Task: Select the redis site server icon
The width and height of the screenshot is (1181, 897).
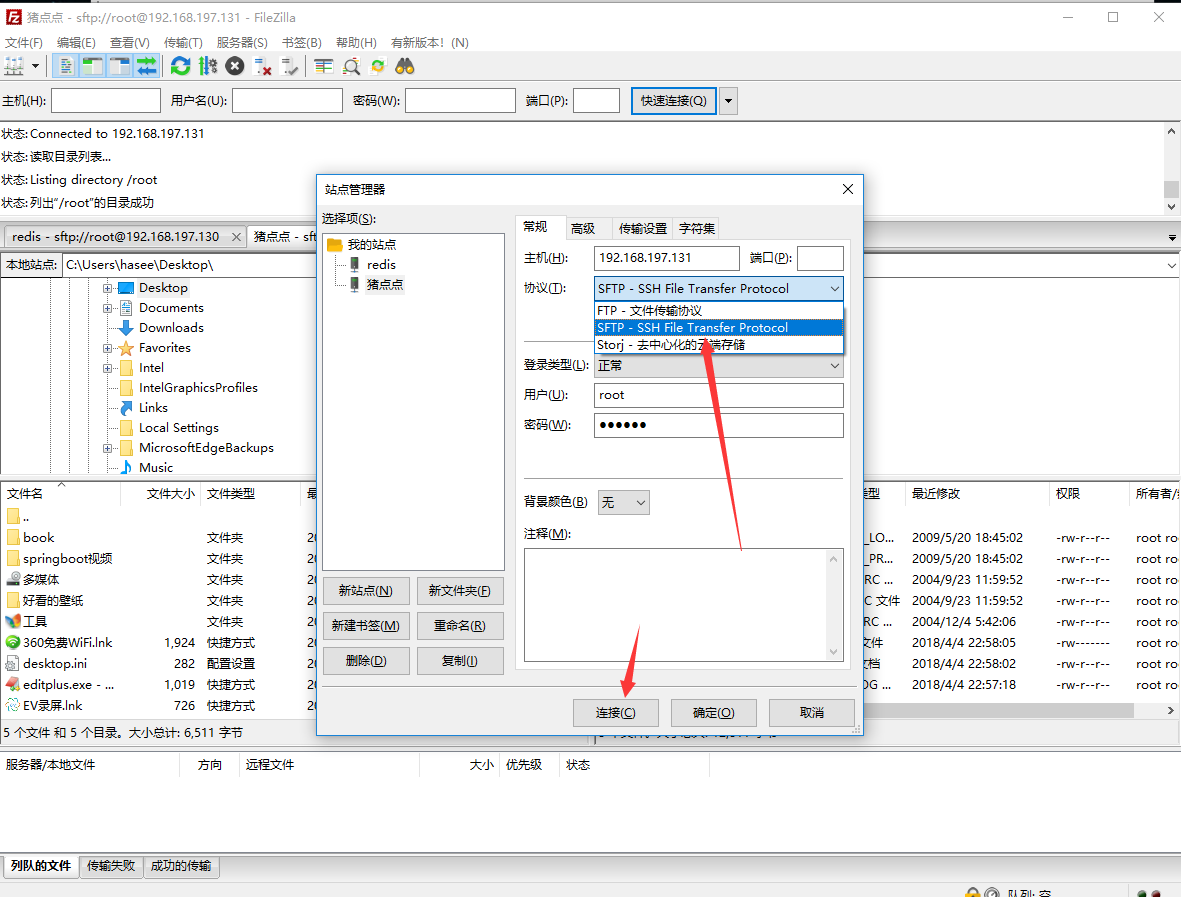Action: coord(354,264)
